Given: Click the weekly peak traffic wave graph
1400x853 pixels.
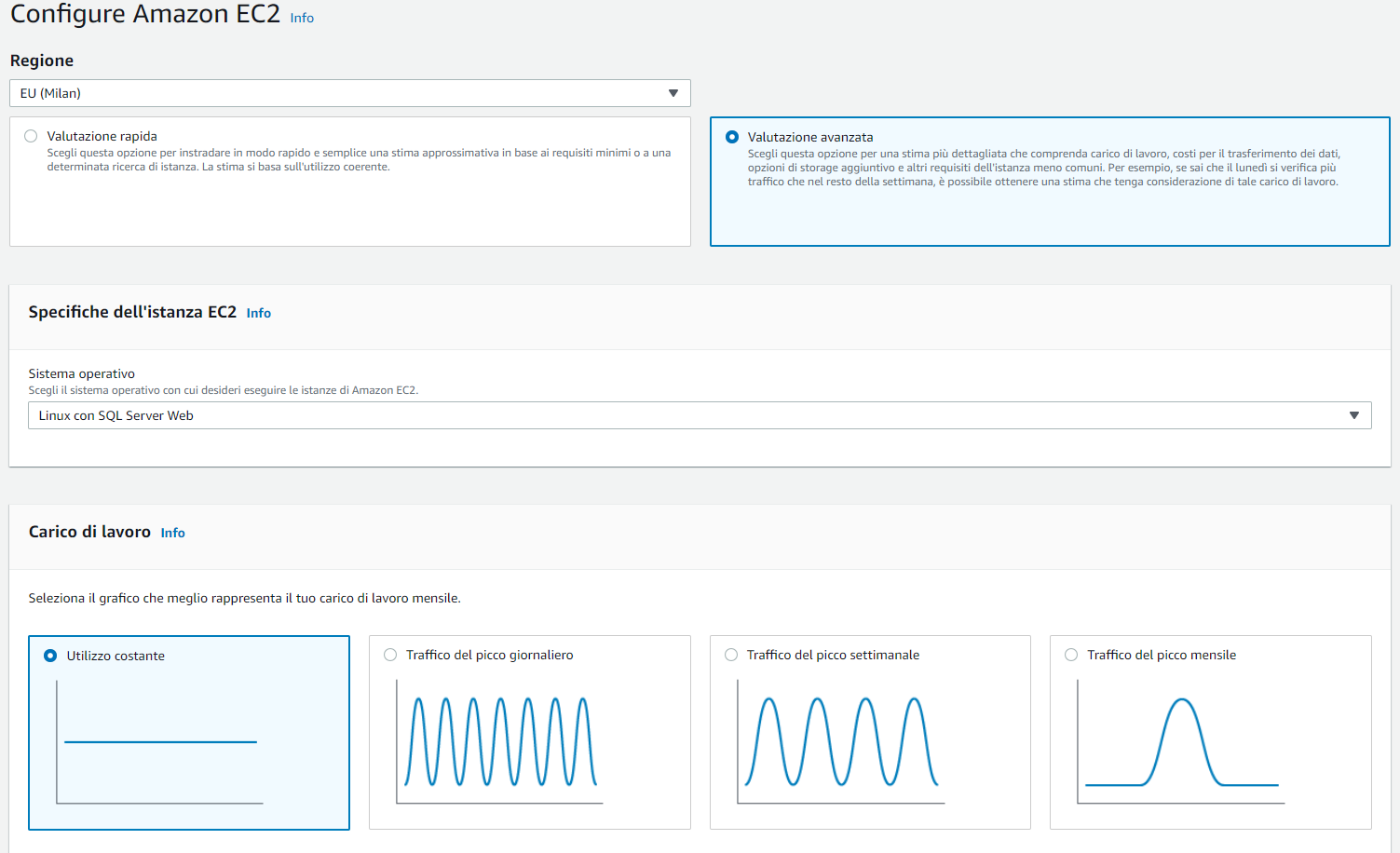Looking at the screenshot, I should tap(841, 742).
